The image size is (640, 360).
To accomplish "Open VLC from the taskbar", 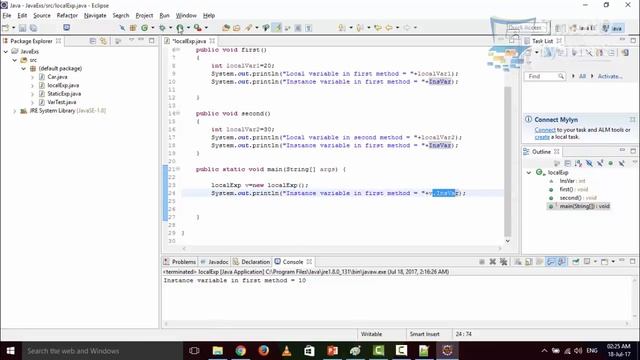I will point(286,351).
